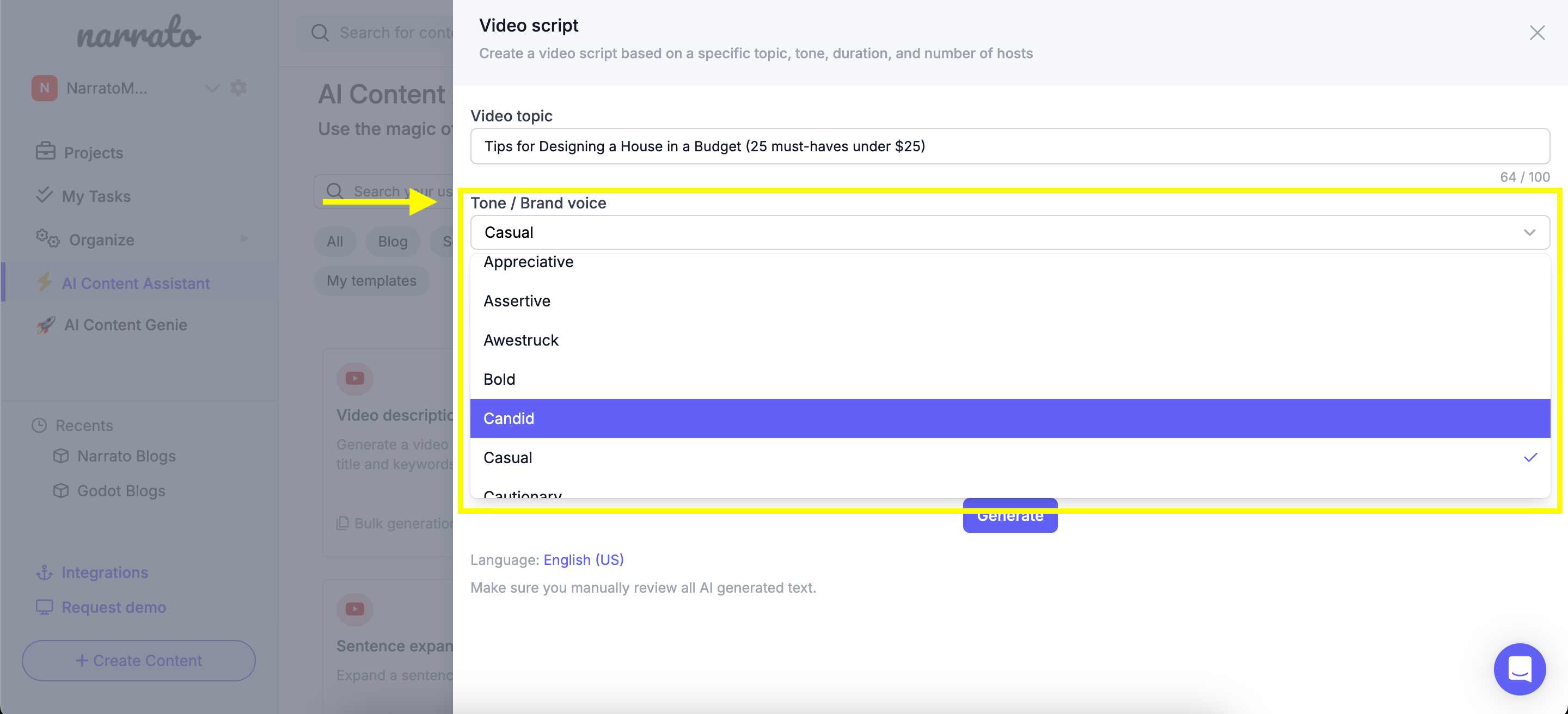
Task: View My Tasks
Action: [x=96, y=196]
